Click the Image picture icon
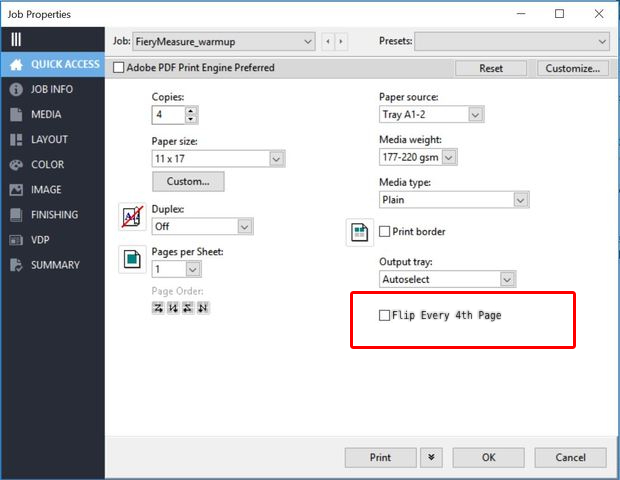 coord(16,190)
